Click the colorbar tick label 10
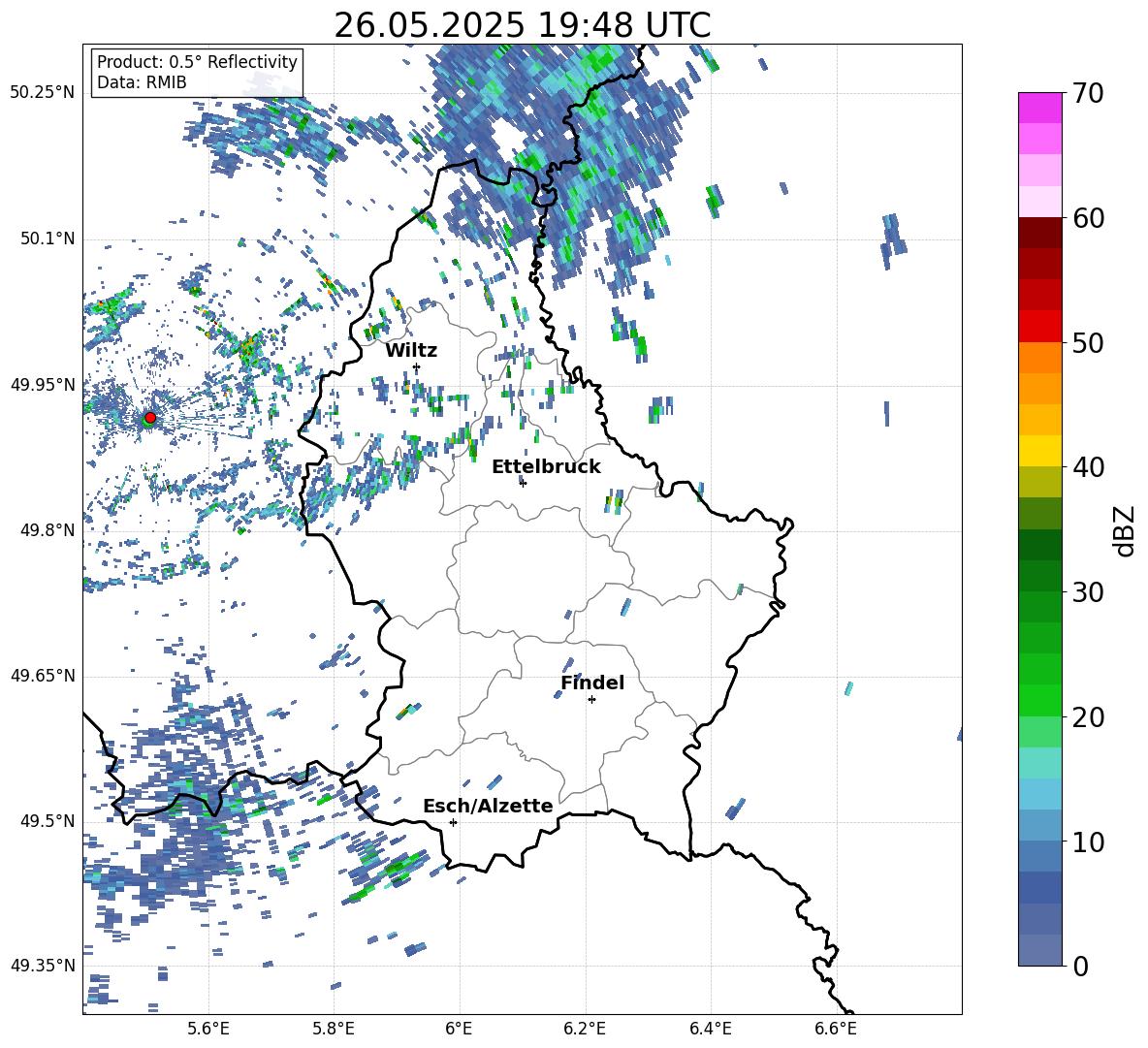 coord(1089,842)
